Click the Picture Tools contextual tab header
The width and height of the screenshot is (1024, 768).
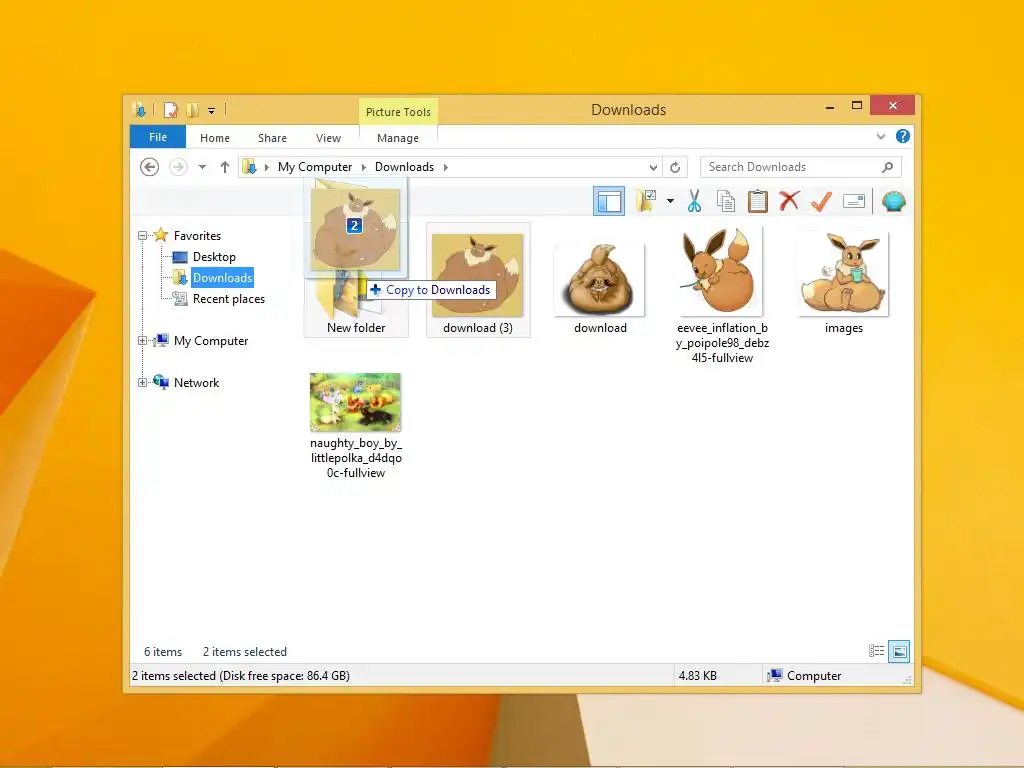tap(398, 112)
